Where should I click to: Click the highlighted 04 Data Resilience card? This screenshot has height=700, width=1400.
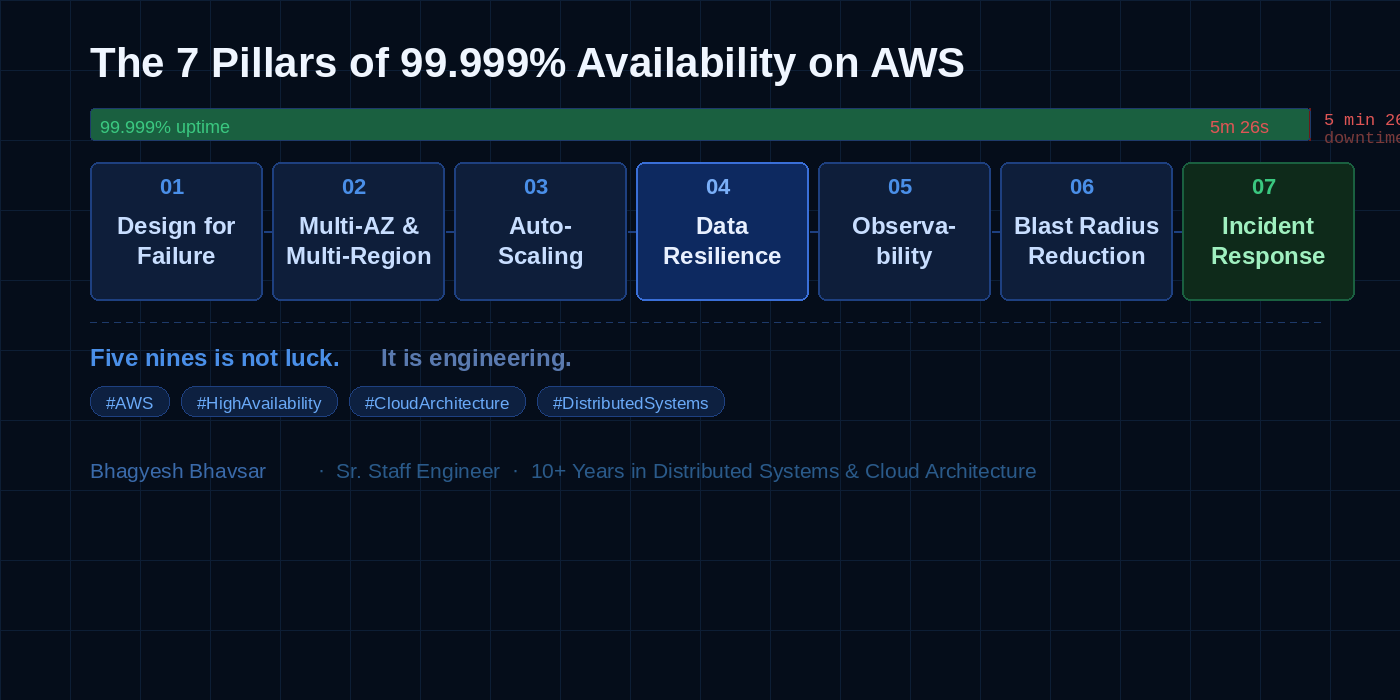tap(722, 231)
